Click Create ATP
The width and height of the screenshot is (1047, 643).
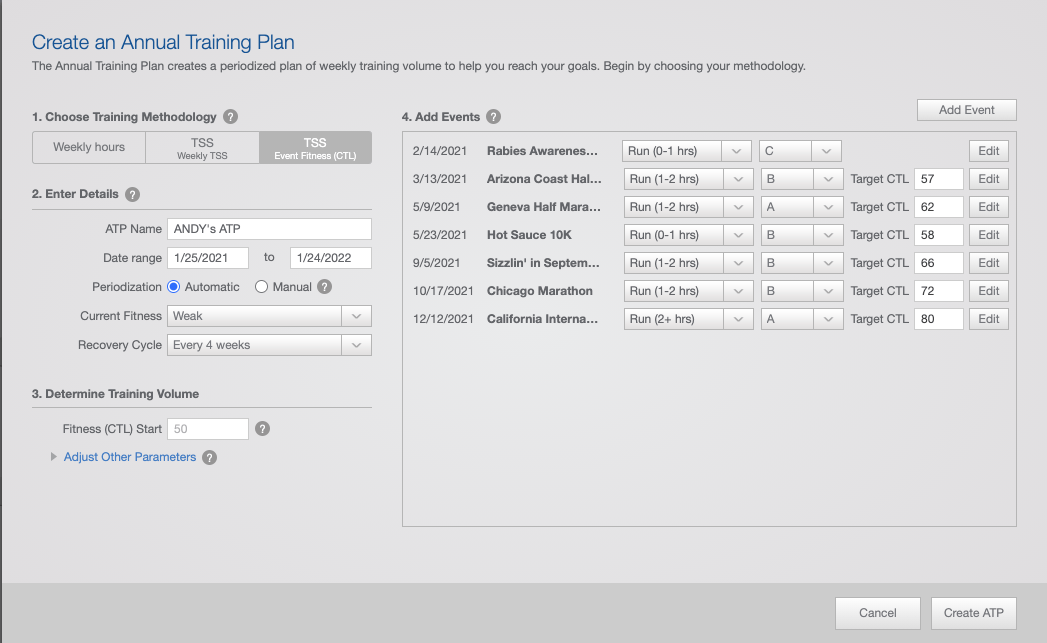973,613
